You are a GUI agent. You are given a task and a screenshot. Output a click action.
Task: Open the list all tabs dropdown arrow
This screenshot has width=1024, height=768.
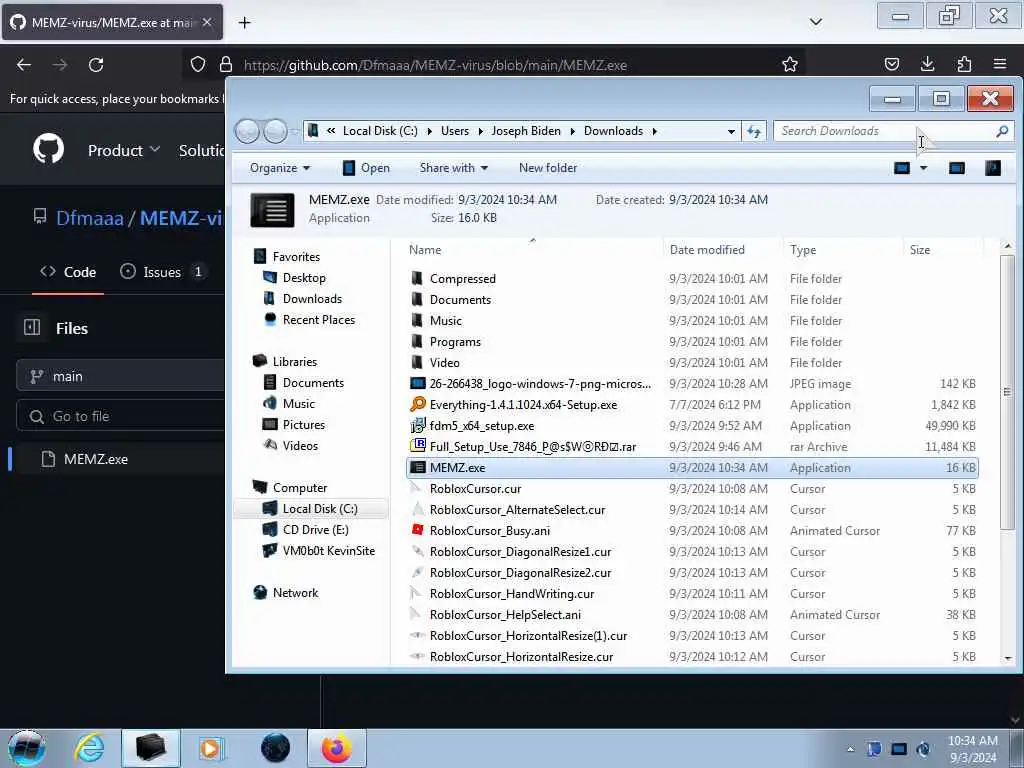tap(816, 22)
